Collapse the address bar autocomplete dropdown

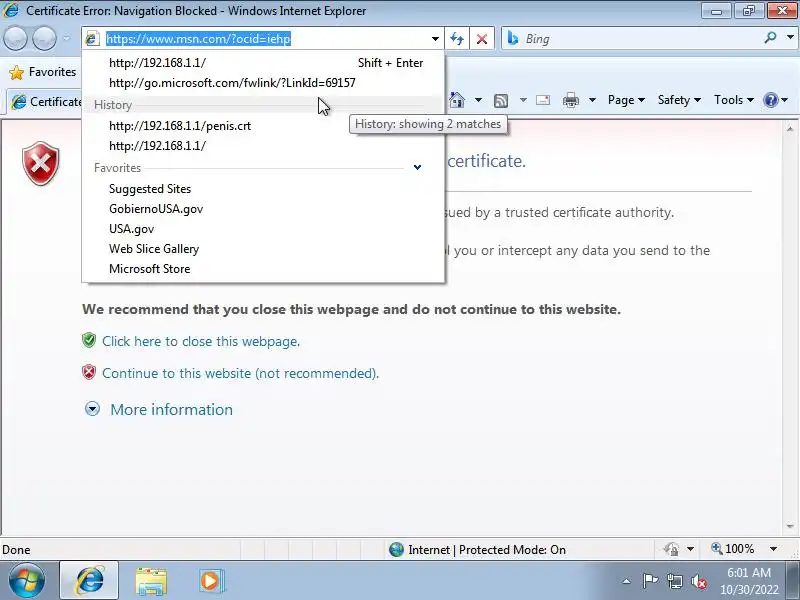tap(435, 39)
